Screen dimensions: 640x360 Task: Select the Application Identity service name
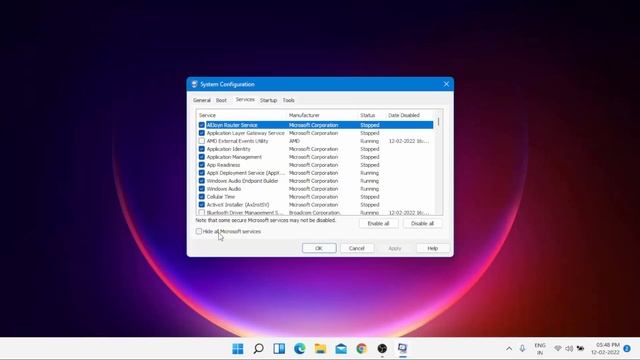[x=229, y=149]
